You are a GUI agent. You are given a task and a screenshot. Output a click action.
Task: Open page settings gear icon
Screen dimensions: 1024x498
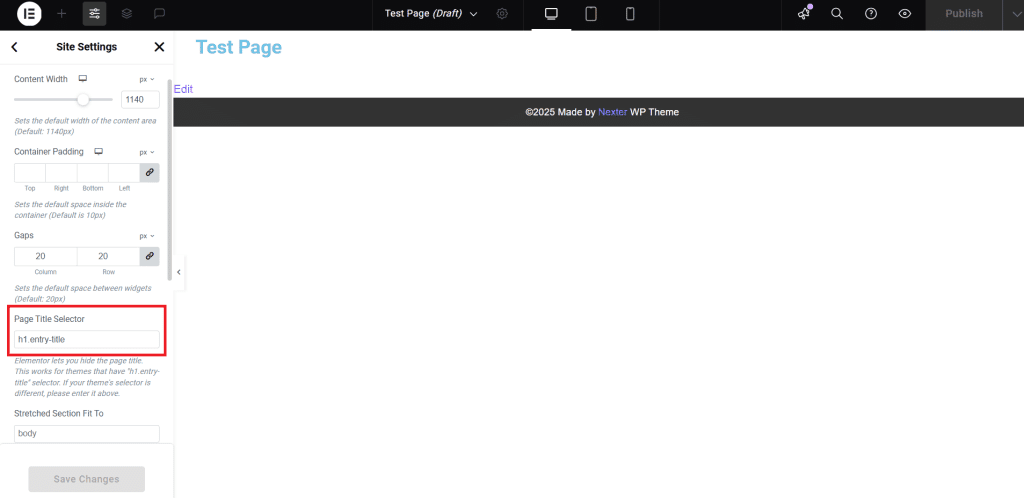coord(502,14)
